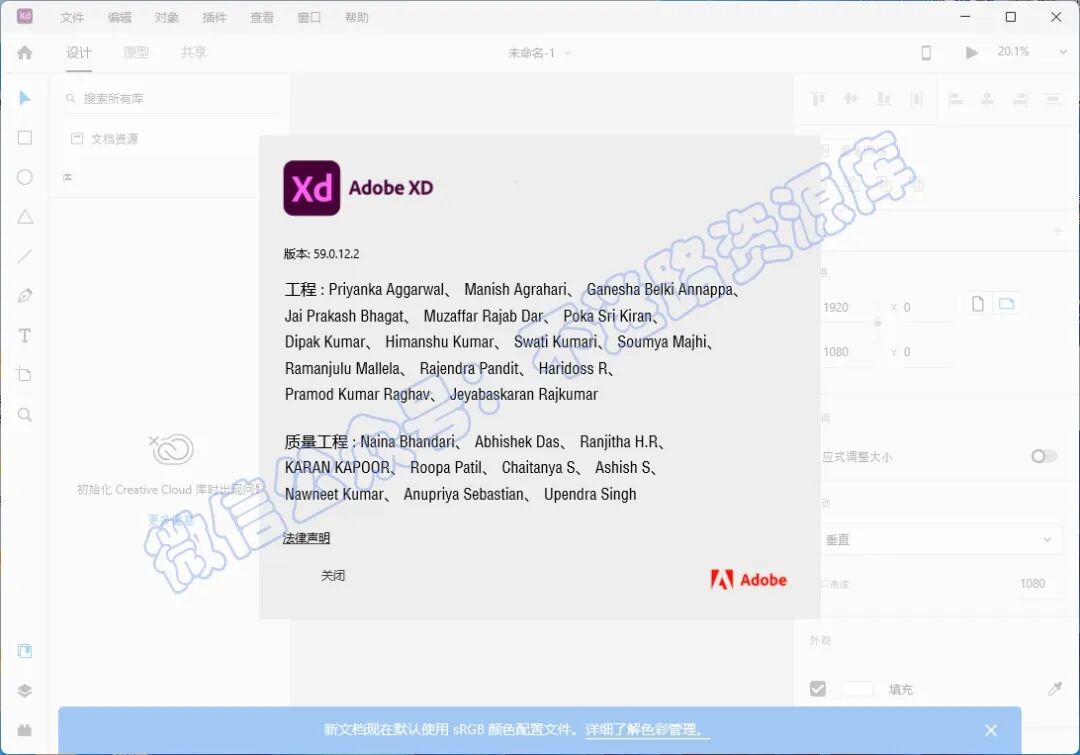The image size is (1080, 755).
Task: Click the Align Top icon
Action: [x=818, y=99]
